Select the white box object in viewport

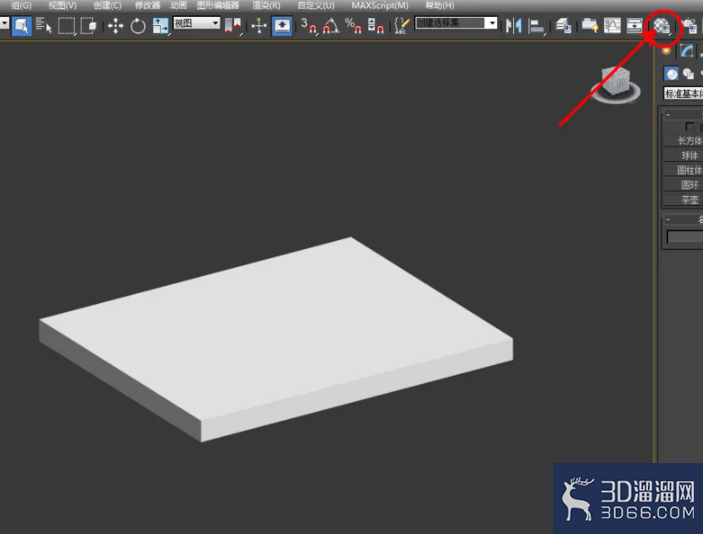276,339
